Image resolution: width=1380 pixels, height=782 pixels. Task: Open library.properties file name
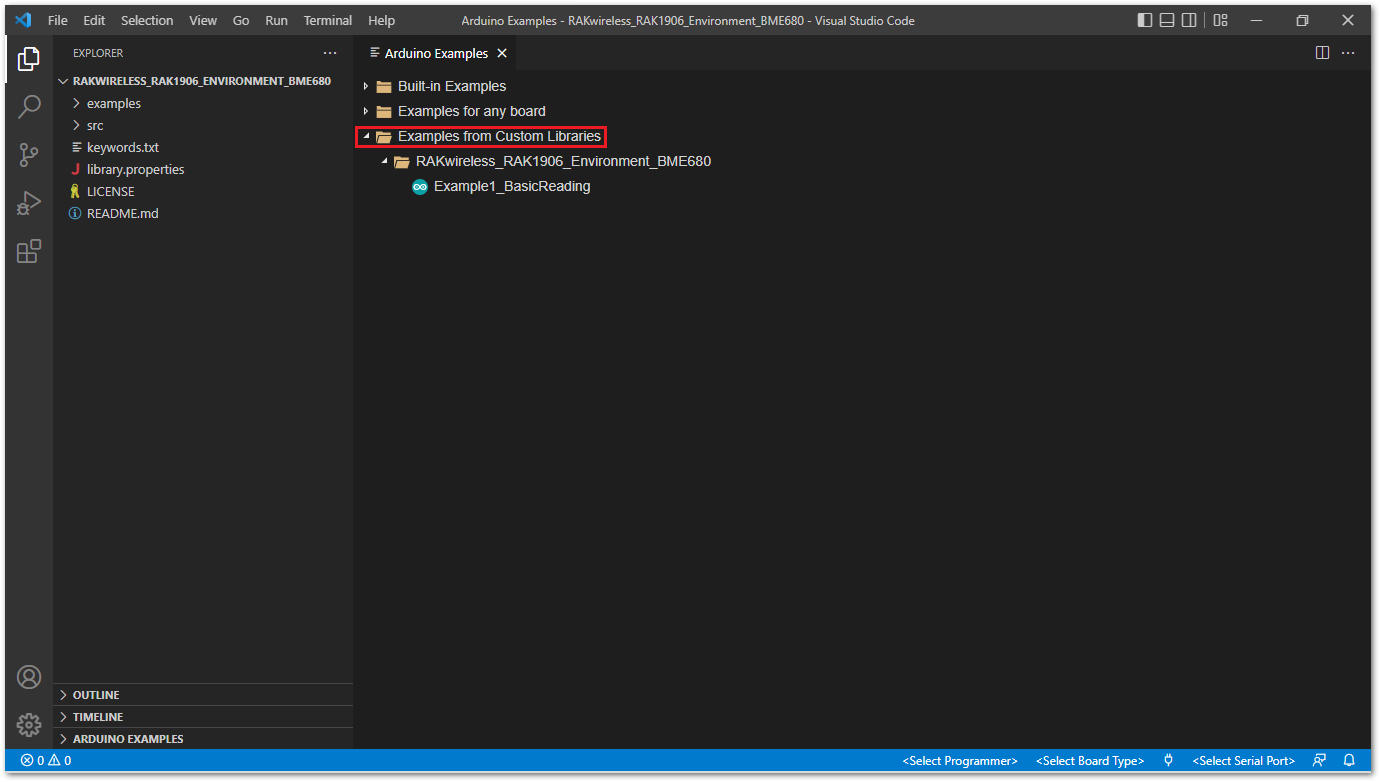click(136, 169)
